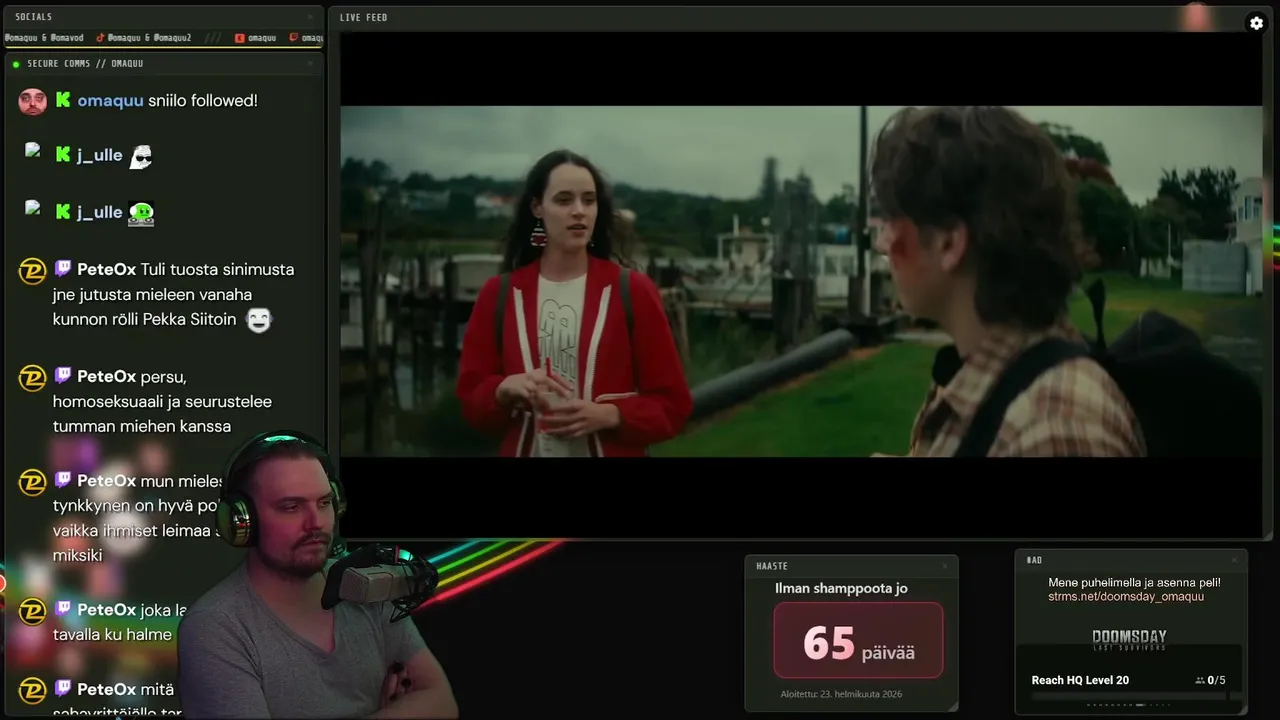Click PeteOx avatar on the 'Tuli tuosta' message

[32, 270]
